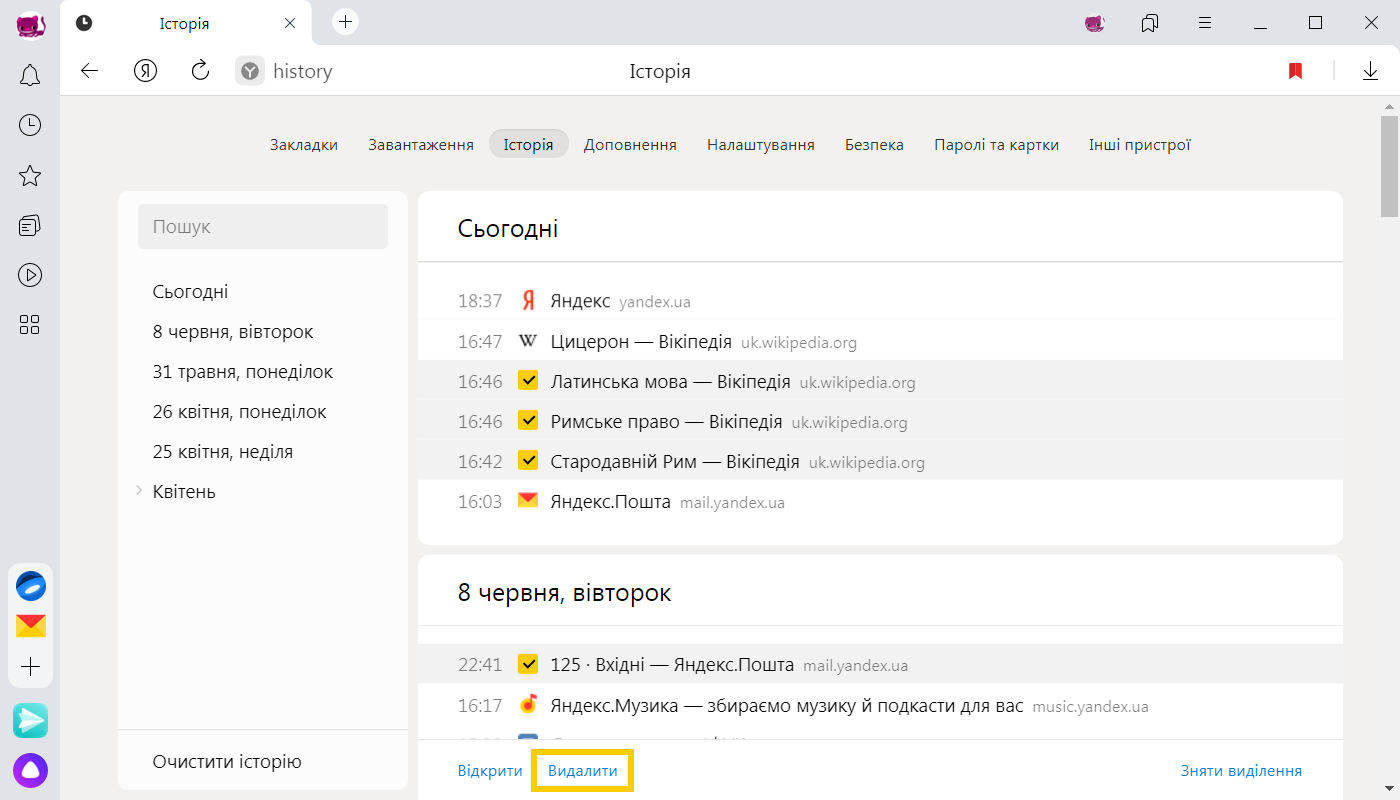Screen dimensions: 1400x800
Task: Uncheck Стародавній Рим — Вікіпедія checkbox
Action: pos(528,461)
